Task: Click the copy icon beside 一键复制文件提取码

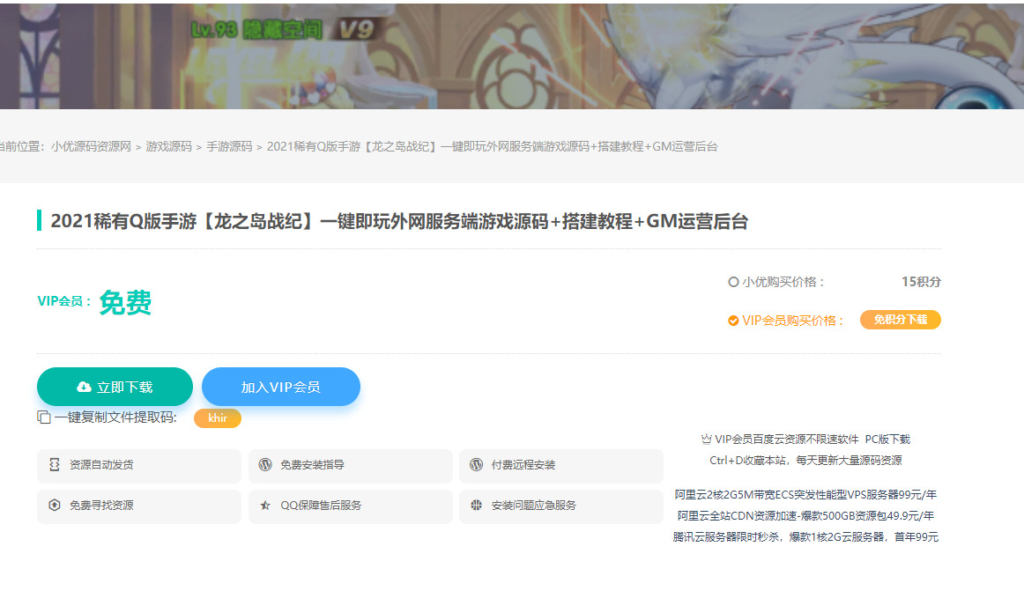Action: coord(44,417)
